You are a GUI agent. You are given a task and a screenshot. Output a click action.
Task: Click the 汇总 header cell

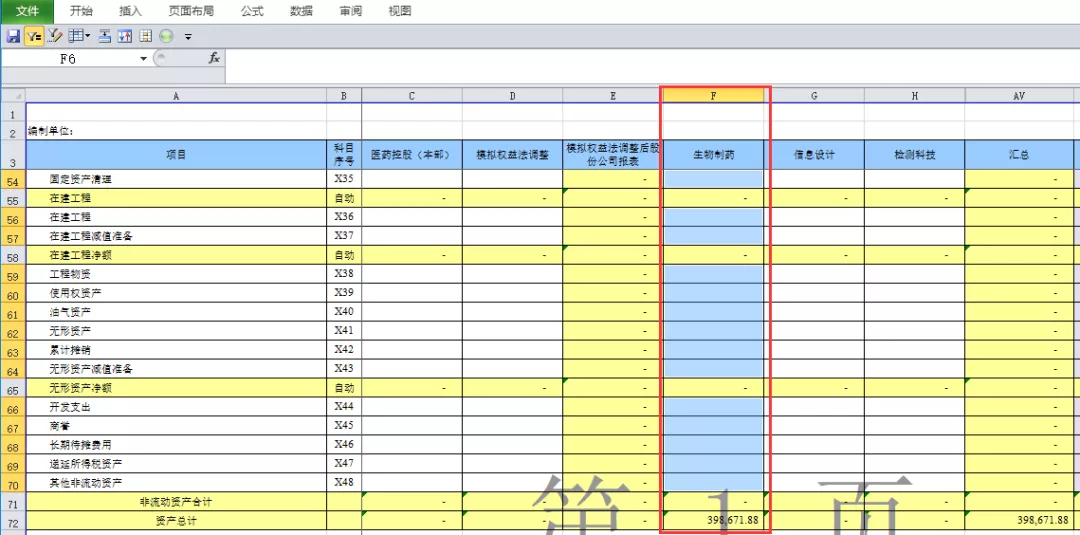pos(1019,155)
